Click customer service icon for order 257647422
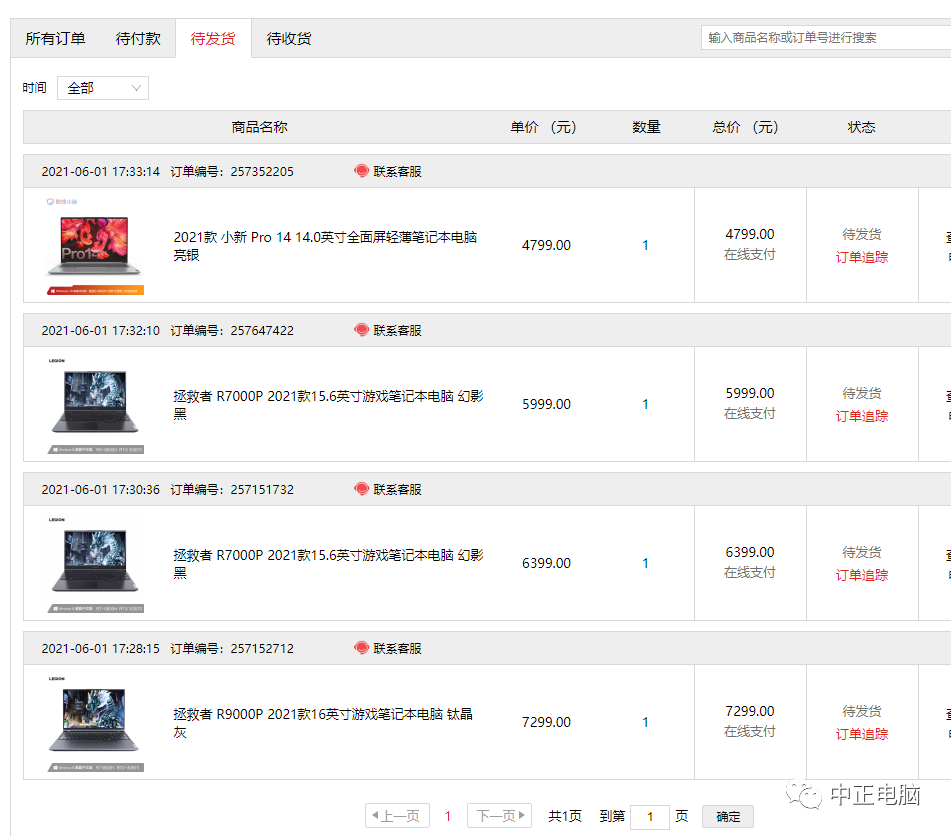Screen dimensions: 951x836 click(x=361, y=330)
